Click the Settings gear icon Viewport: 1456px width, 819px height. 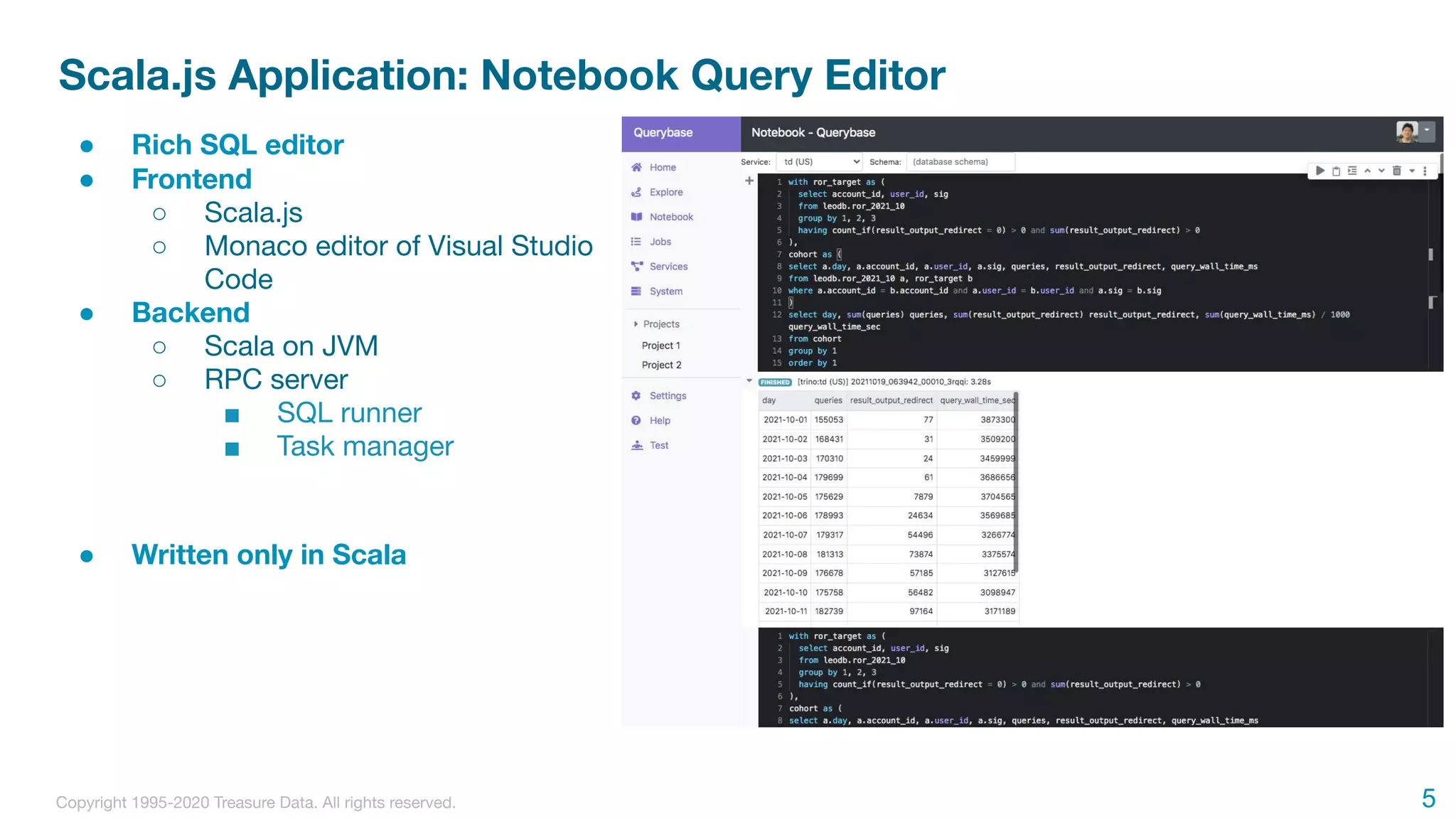click(636, 395)
